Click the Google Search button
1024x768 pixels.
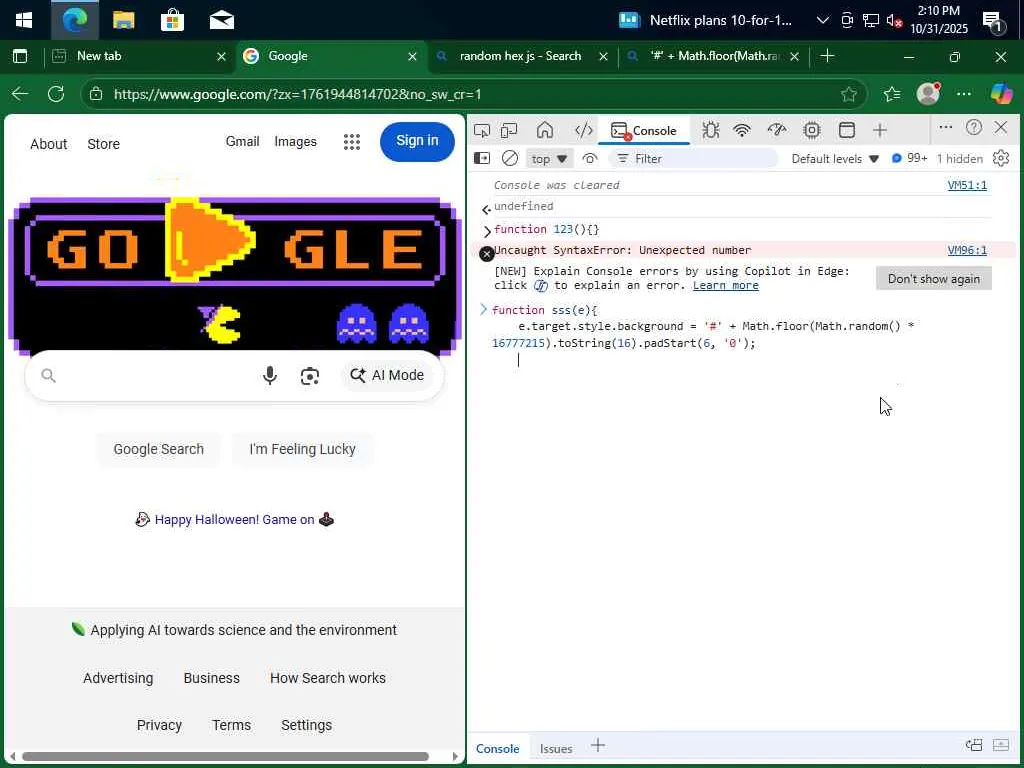[159, 449]
